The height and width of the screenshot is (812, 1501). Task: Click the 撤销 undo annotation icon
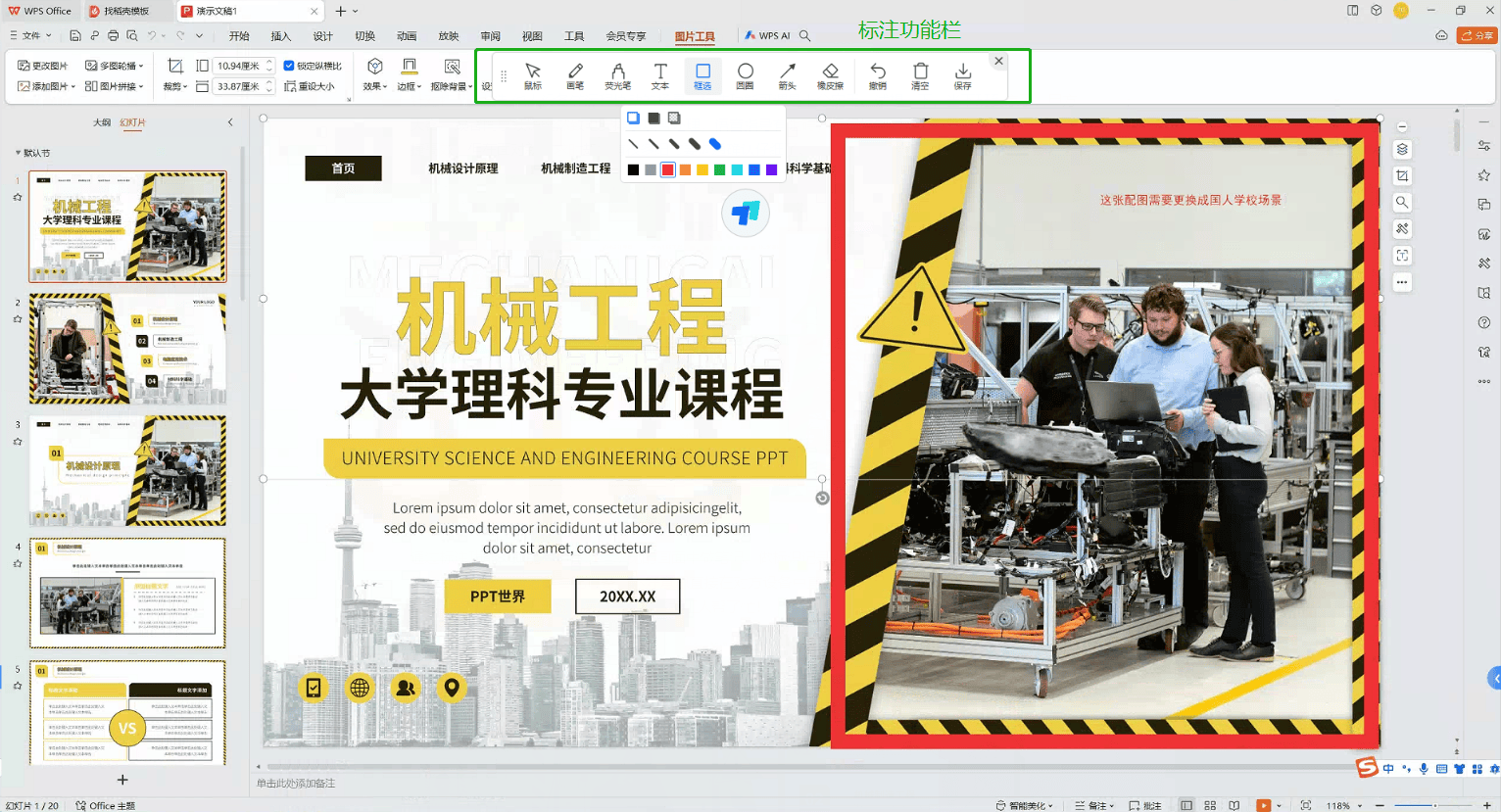click(878, 75)
